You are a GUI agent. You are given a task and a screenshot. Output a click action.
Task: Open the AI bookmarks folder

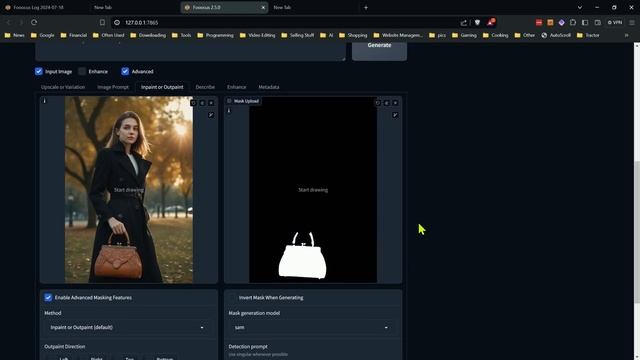pyautogui.click(x=327, y=36)
